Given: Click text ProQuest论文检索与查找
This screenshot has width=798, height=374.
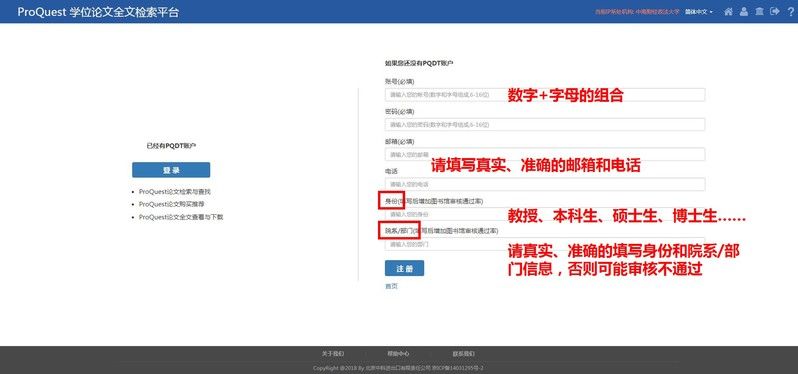Looking at the screenshot, I should pos(175,192).
